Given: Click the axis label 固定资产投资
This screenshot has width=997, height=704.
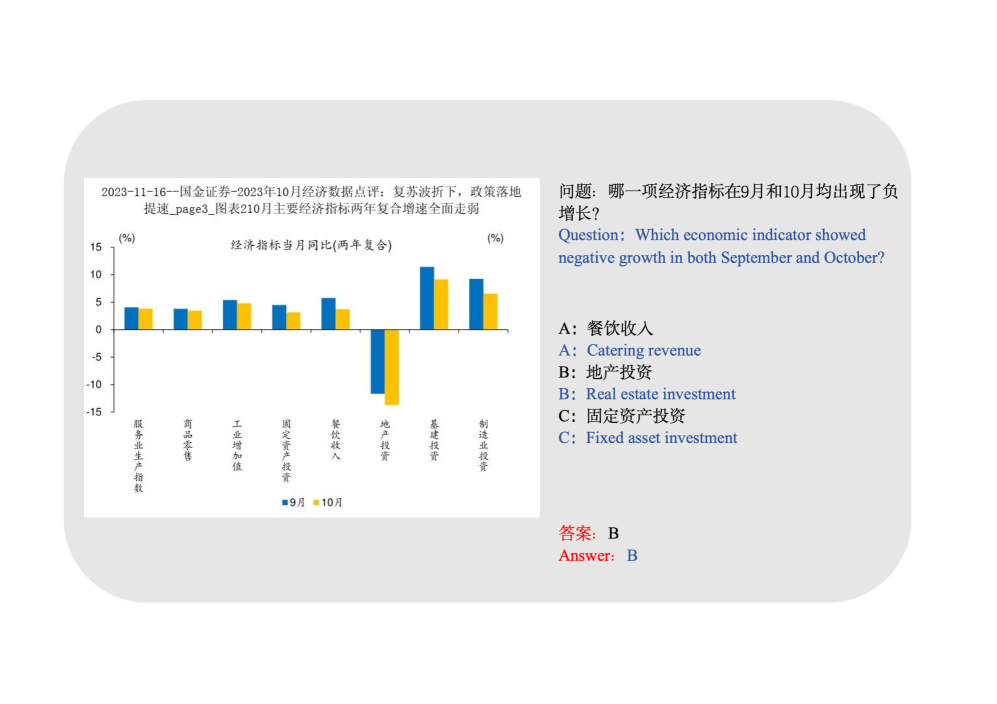Looking at the screenshot, I should point(286,450).
